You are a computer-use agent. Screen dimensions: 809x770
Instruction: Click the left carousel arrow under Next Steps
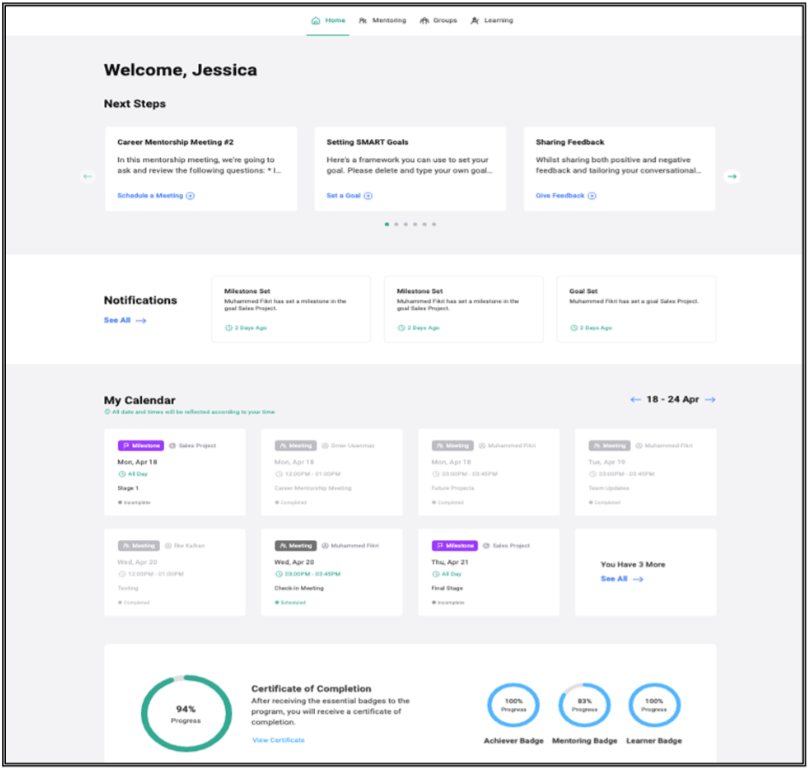pos(88,176)
